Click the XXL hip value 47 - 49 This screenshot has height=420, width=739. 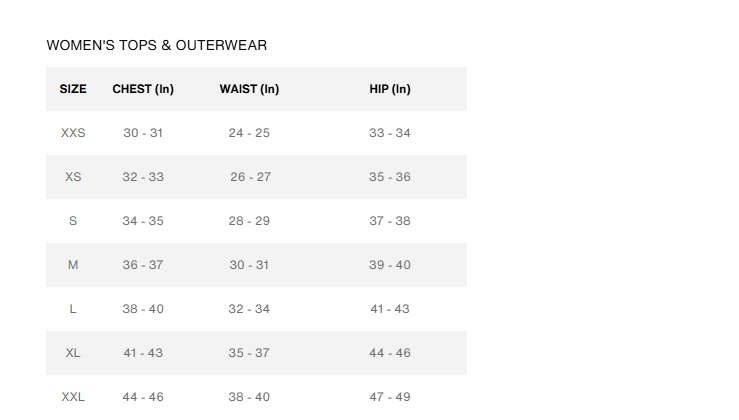pyautogui.click(x=390, y=397)
